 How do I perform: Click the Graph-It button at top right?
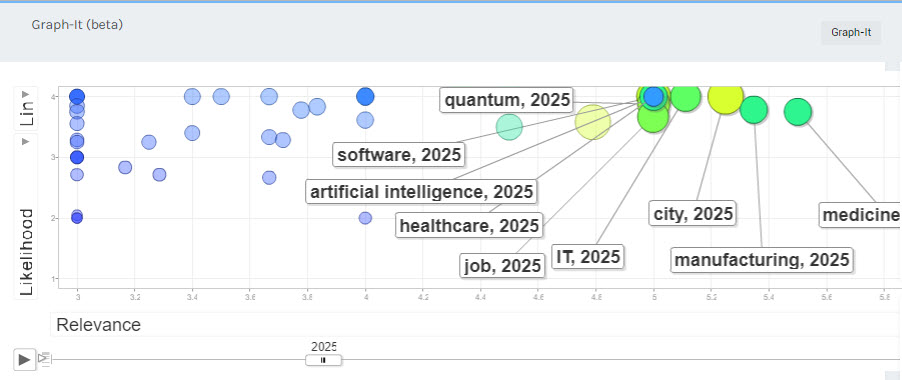tap(851, 33)
